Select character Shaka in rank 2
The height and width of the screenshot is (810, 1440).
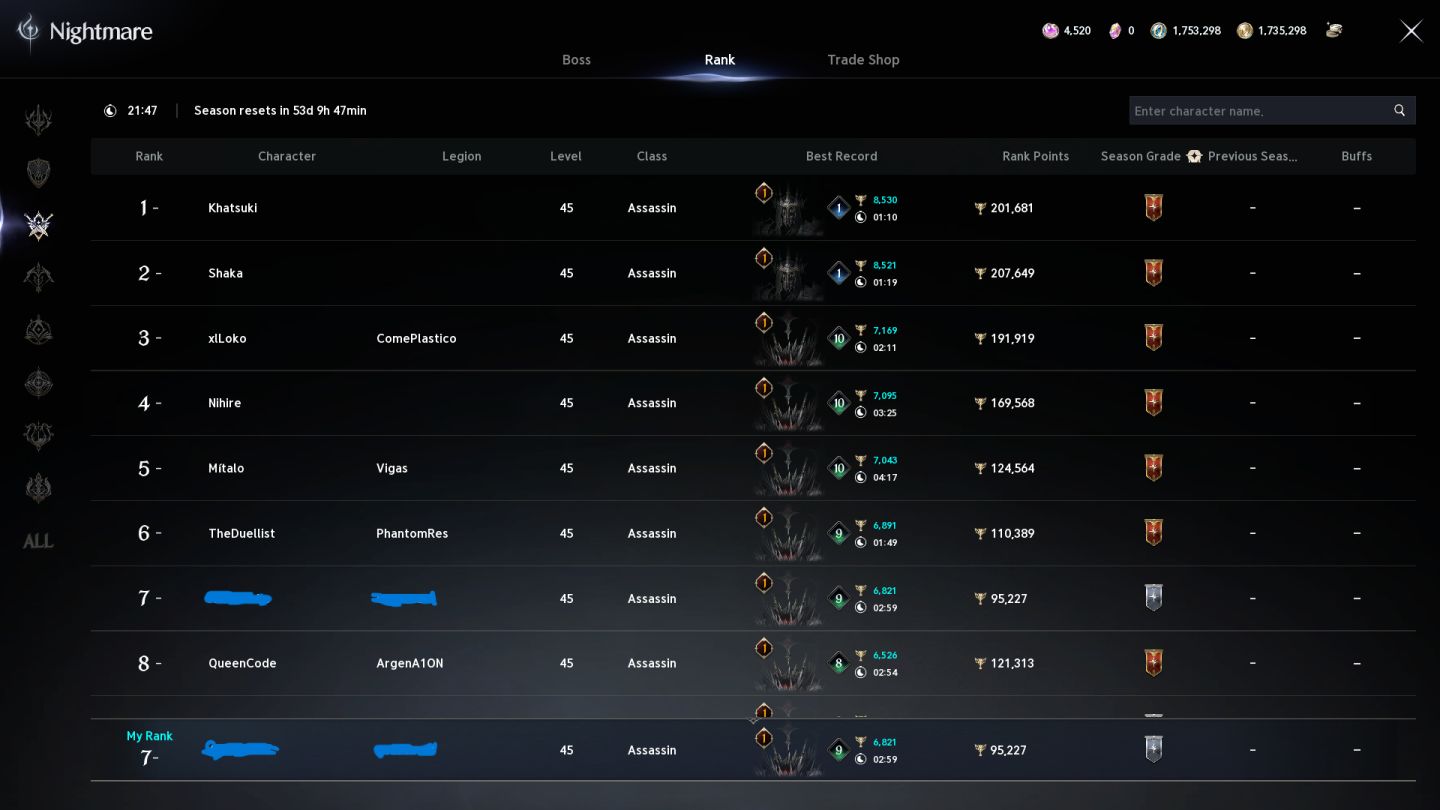(225, 273)
